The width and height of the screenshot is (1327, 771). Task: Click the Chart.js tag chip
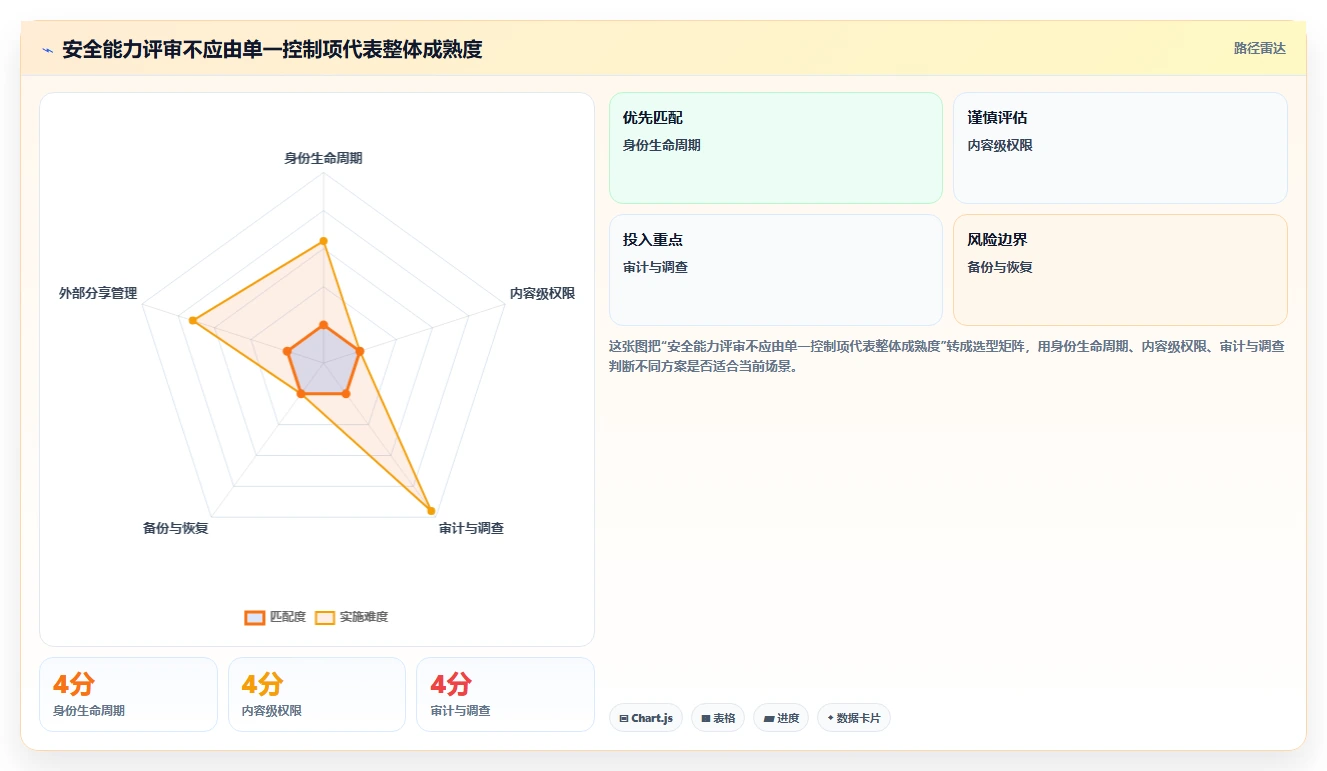pos(645,718)
